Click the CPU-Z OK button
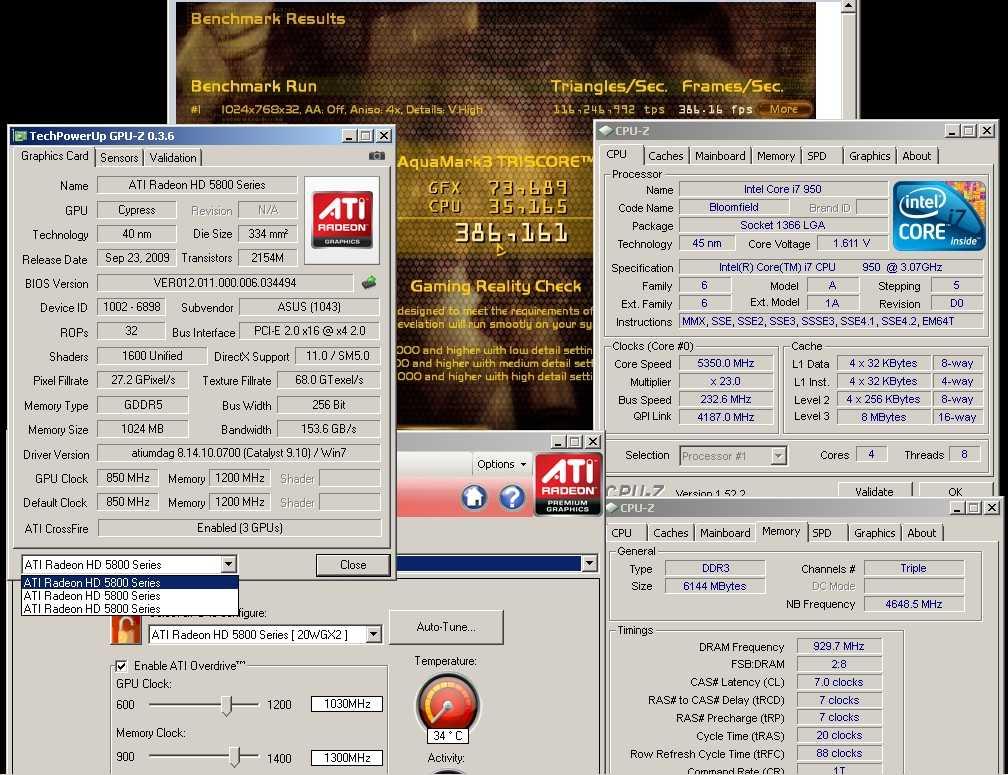The width and height of the screenshot is (1008, 775). pyautogui.click(x=955, y=492)
